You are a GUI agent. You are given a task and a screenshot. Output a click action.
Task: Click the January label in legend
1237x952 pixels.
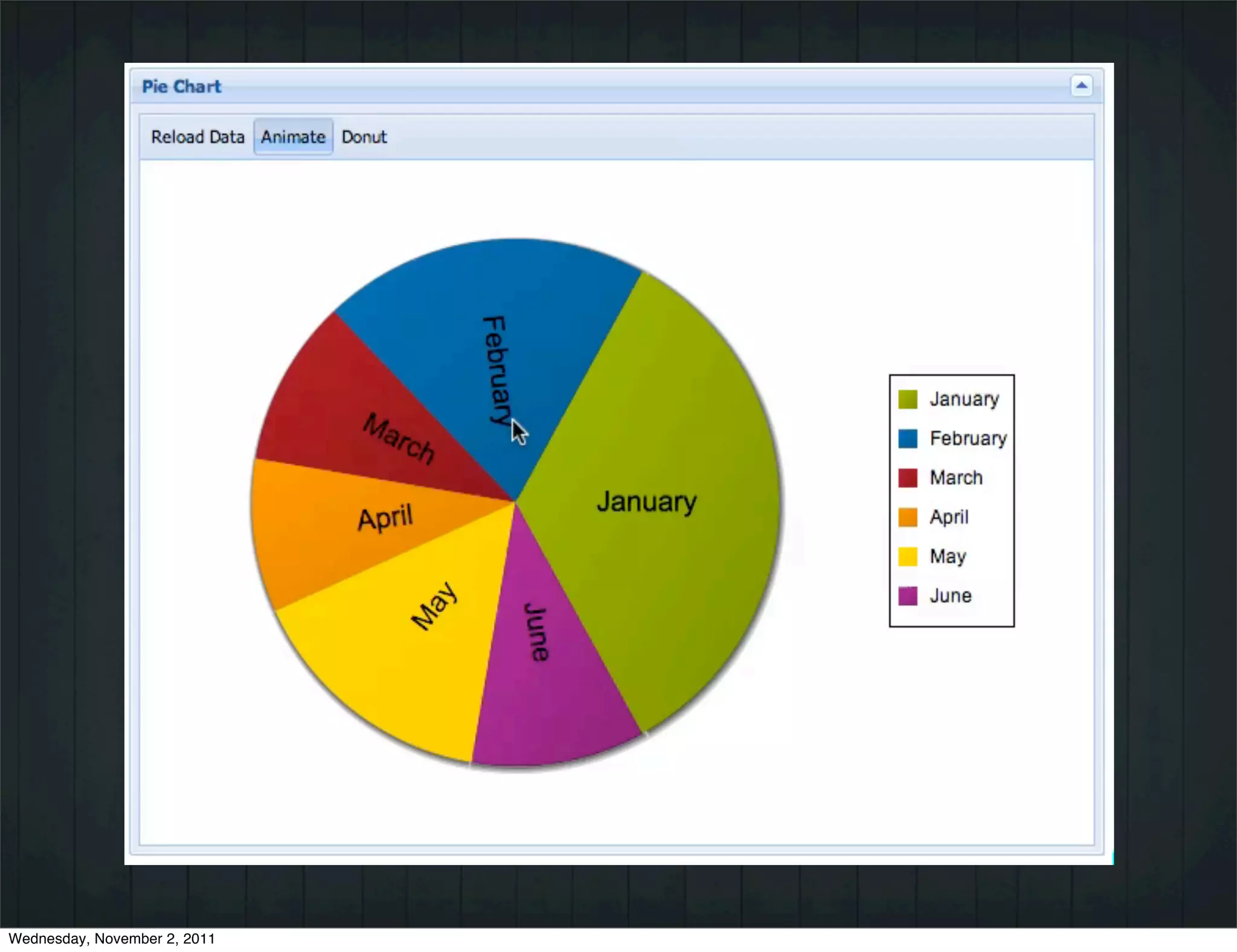pos(964,399)
